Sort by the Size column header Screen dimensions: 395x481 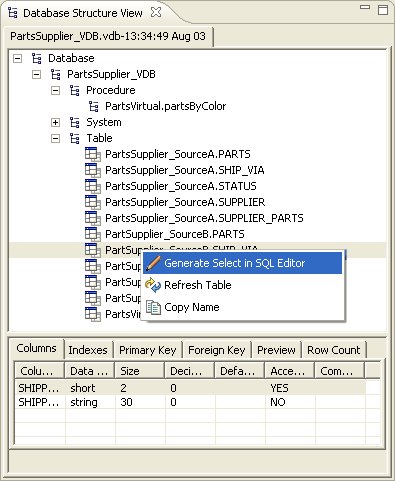(x=140, y=371)
